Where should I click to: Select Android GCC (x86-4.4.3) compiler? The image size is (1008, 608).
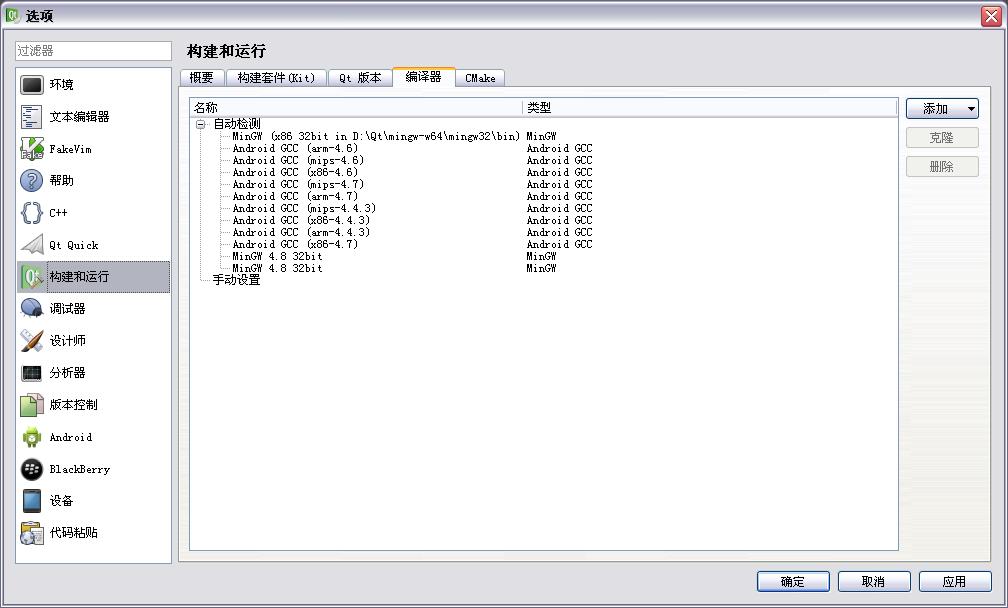click(x=302, y=220)
